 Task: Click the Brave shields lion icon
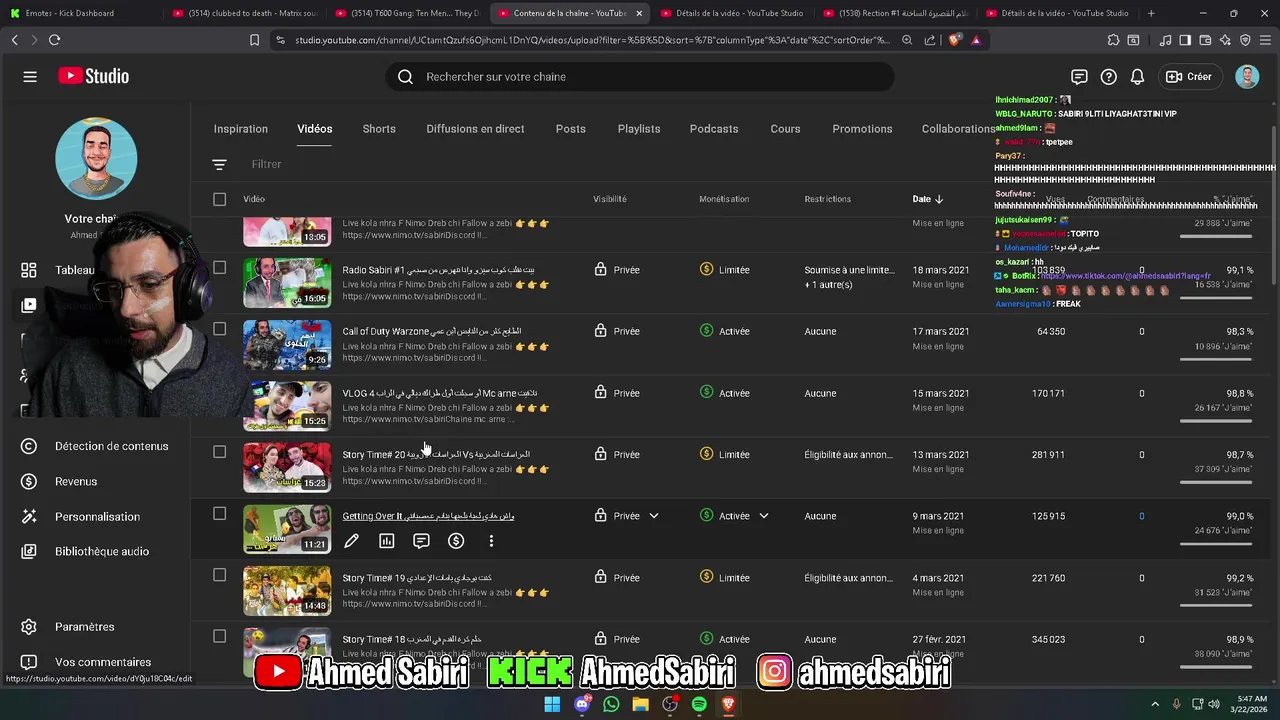[x=954, y=40]
